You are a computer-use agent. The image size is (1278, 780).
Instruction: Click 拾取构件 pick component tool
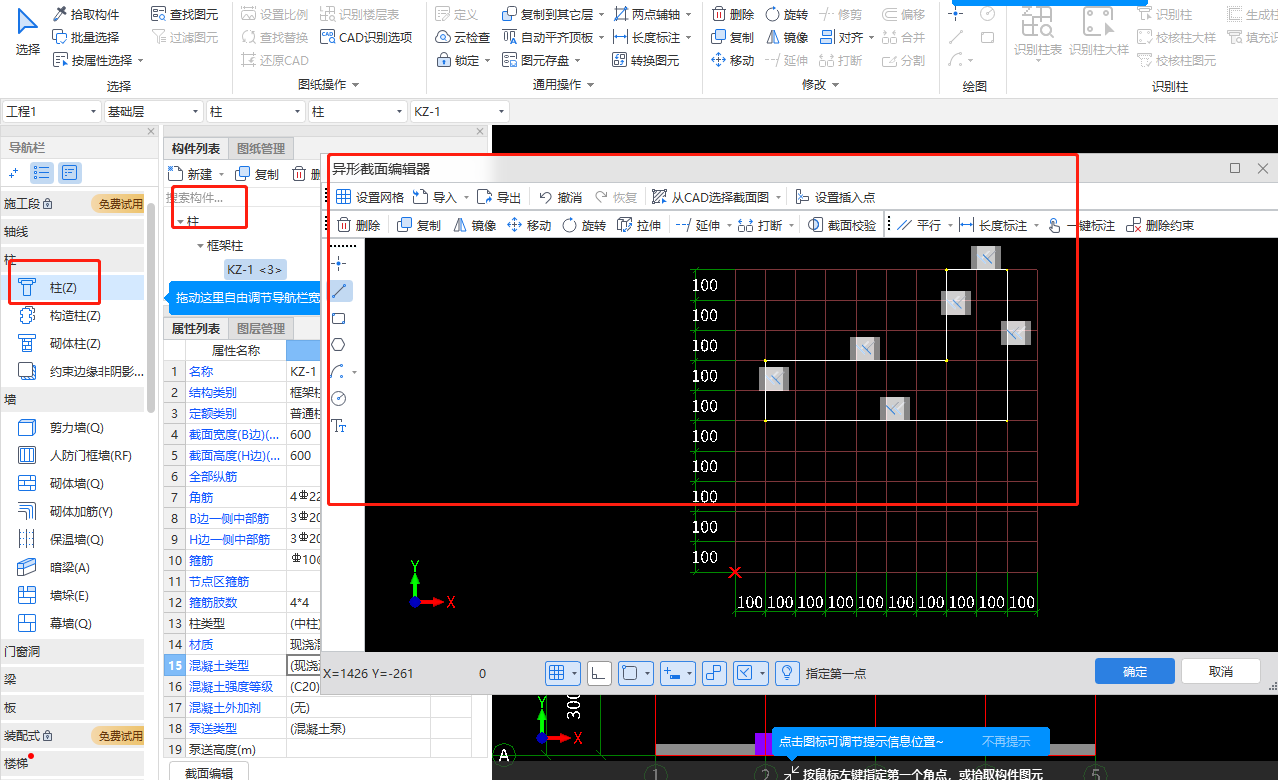(x=86, y=14)
